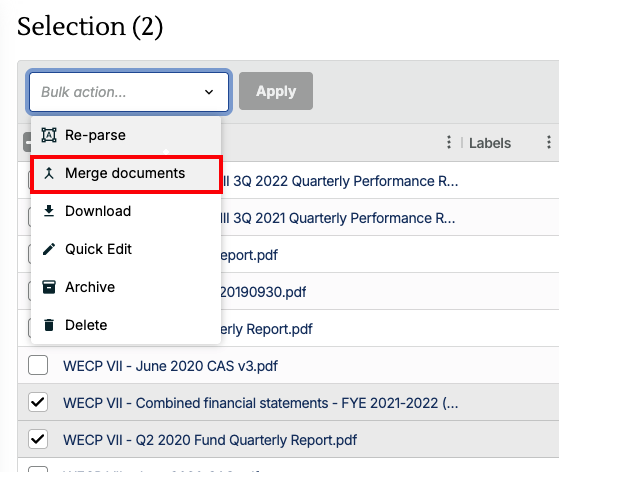This screenshot has width=640, height=480.
Task: Click the Quick Edit pencil icon
Action: coord(49,249)
